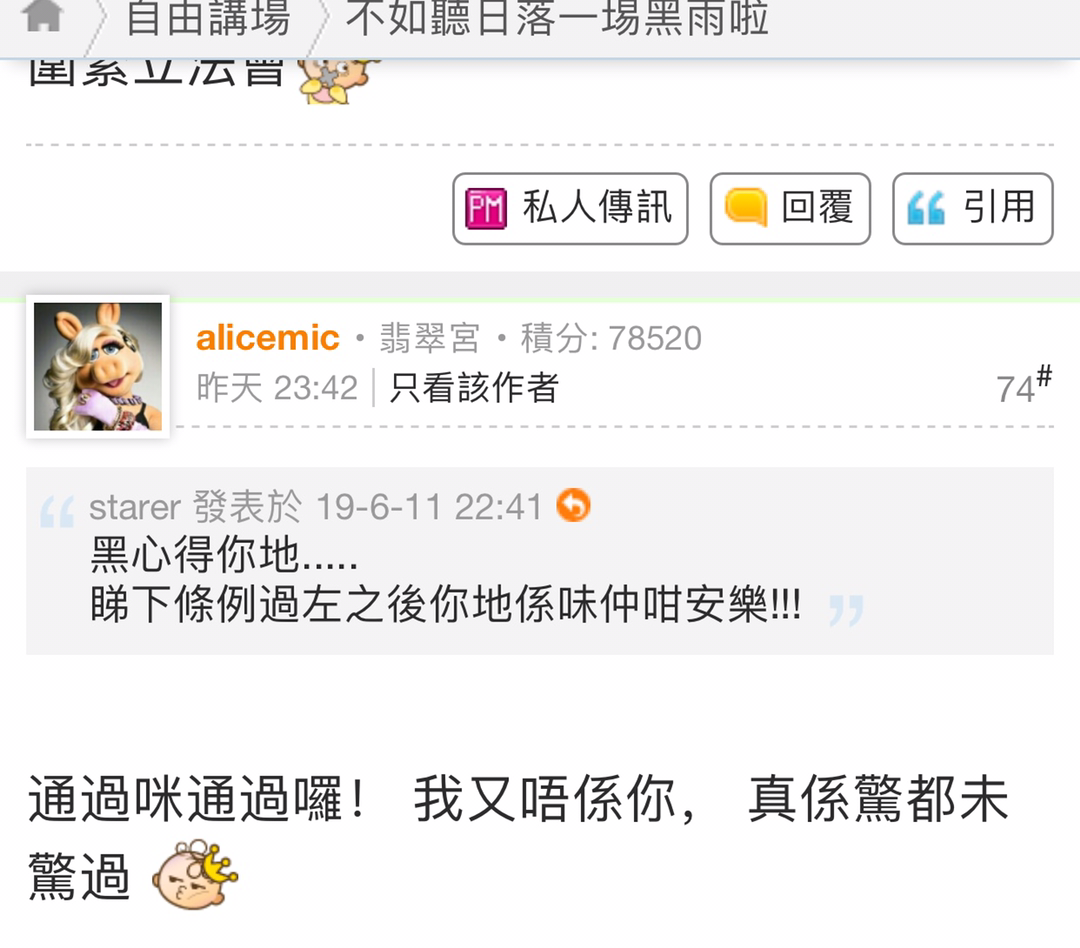Go to forum home via house icon

tap(43, 15)
